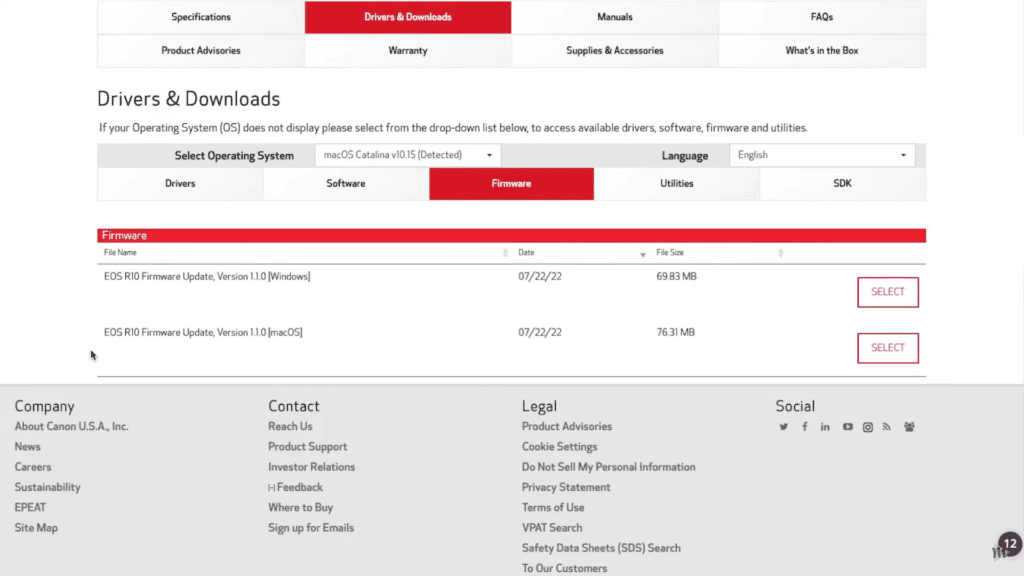The height and width of the screenshot is (576, 1024).
Task: Click the 76.31 MB file size value
Action: pyautogui.click(x=675, y=332)
